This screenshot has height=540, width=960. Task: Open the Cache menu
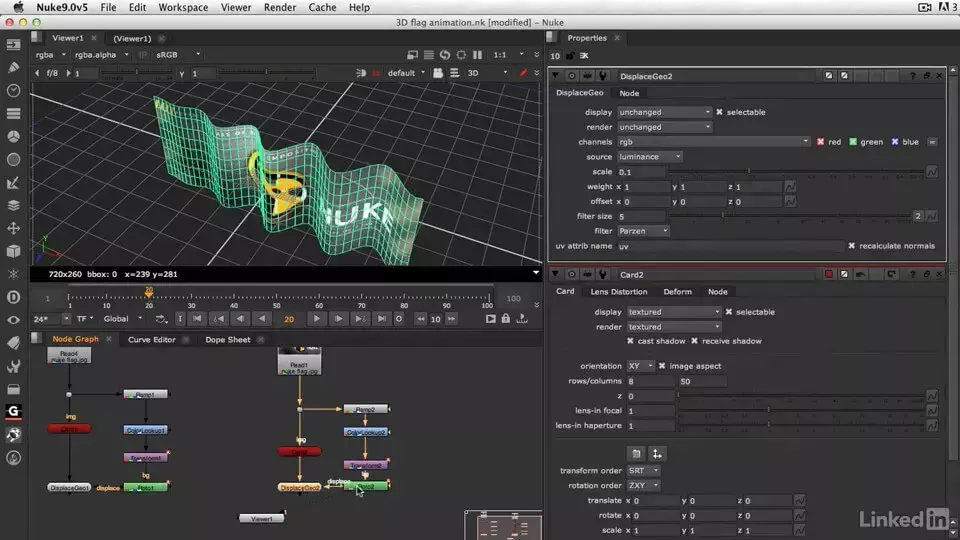pos(322,7)
